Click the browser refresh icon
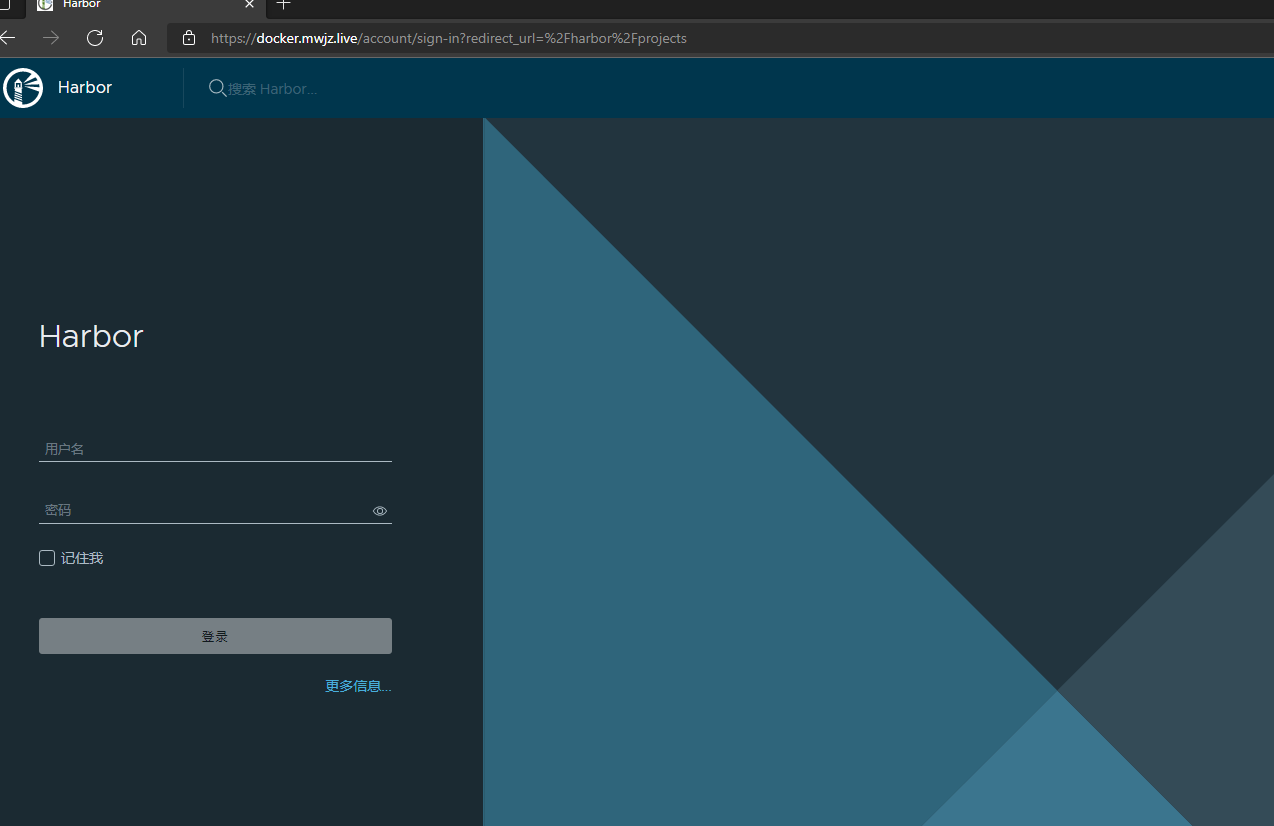1274x826 pixels. 95,38
